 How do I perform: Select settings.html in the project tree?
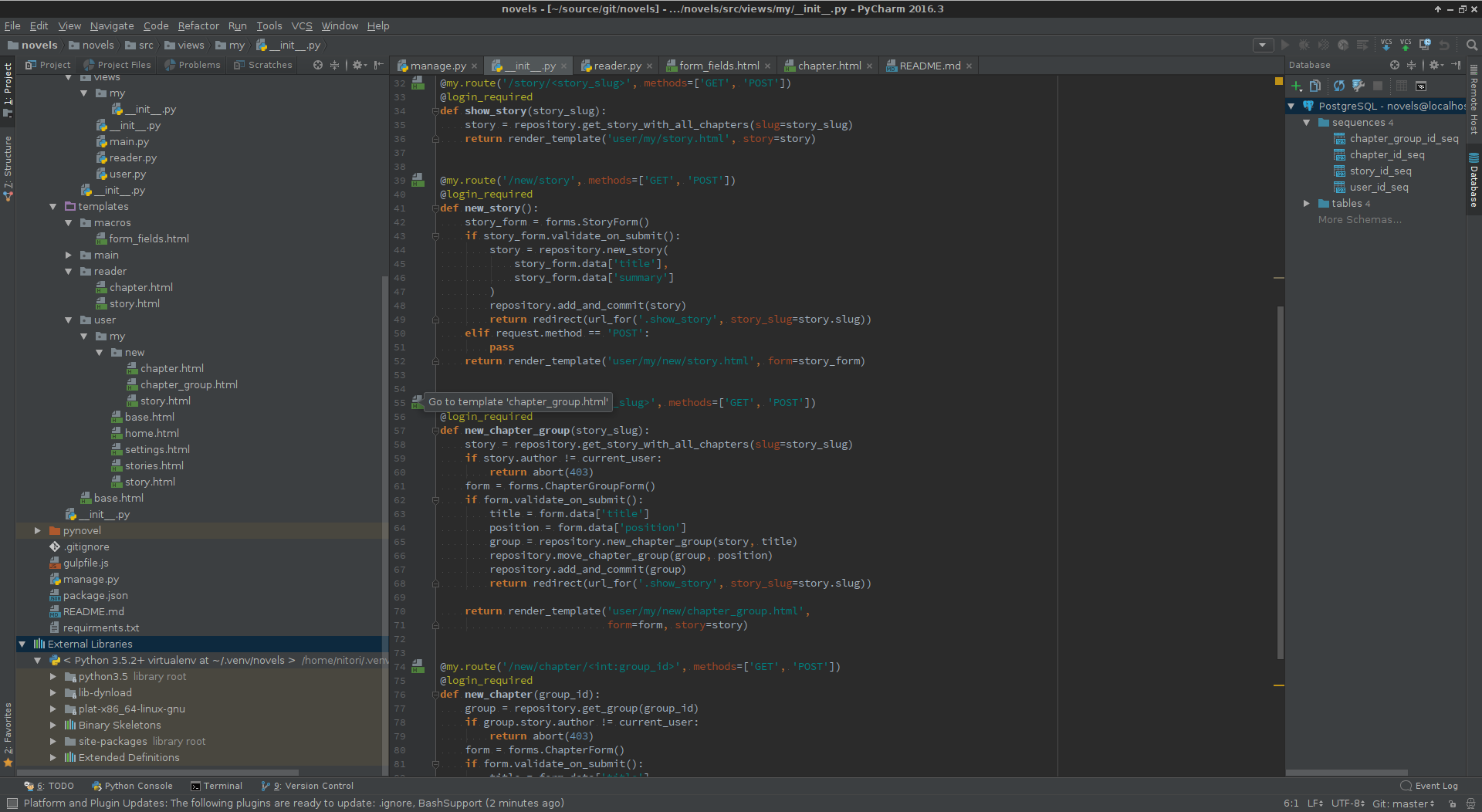click(157, 449)
